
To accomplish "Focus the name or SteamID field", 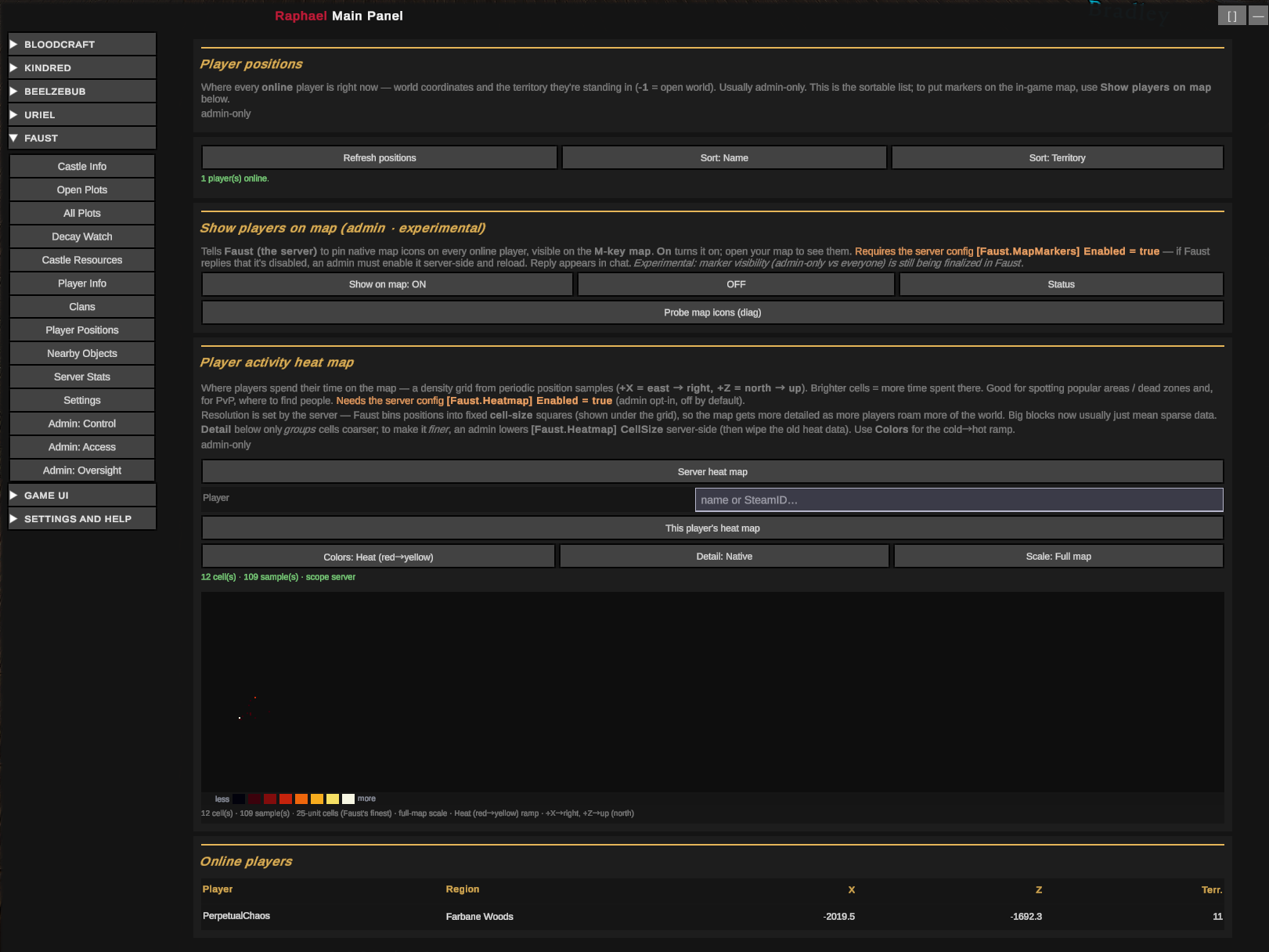I will pyautogui.click(x=959, y=499).
